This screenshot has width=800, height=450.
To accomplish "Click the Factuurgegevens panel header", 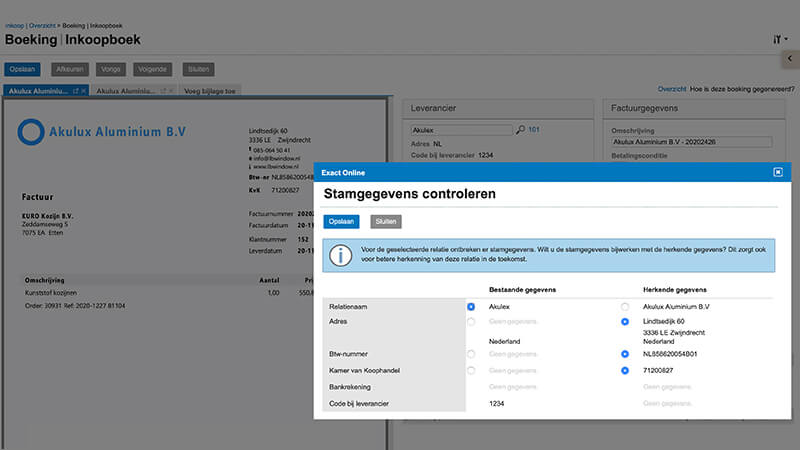I will (x=694, y=108).
